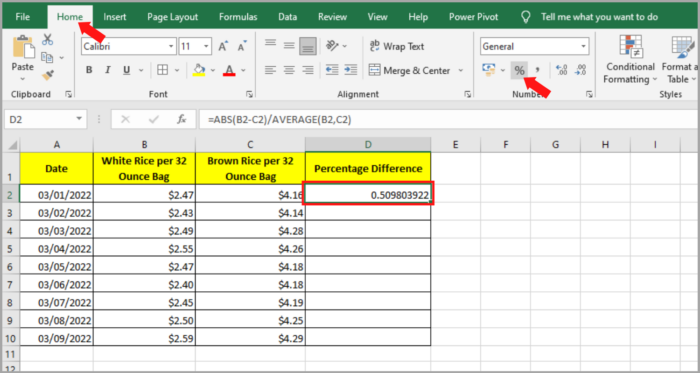The height and width of the screenshot is (373, 700).
Task: Click the Format Painter brush icon
Action: [x=48, y=75]
